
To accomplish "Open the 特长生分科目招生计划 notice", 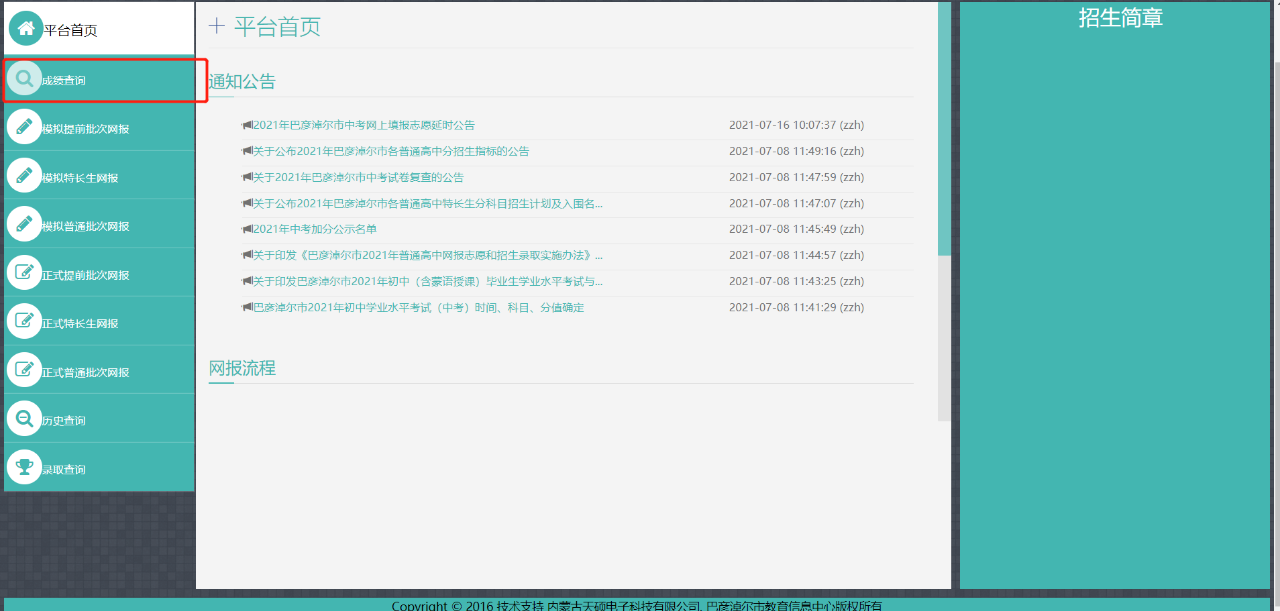I will click(x=427, y=203).
